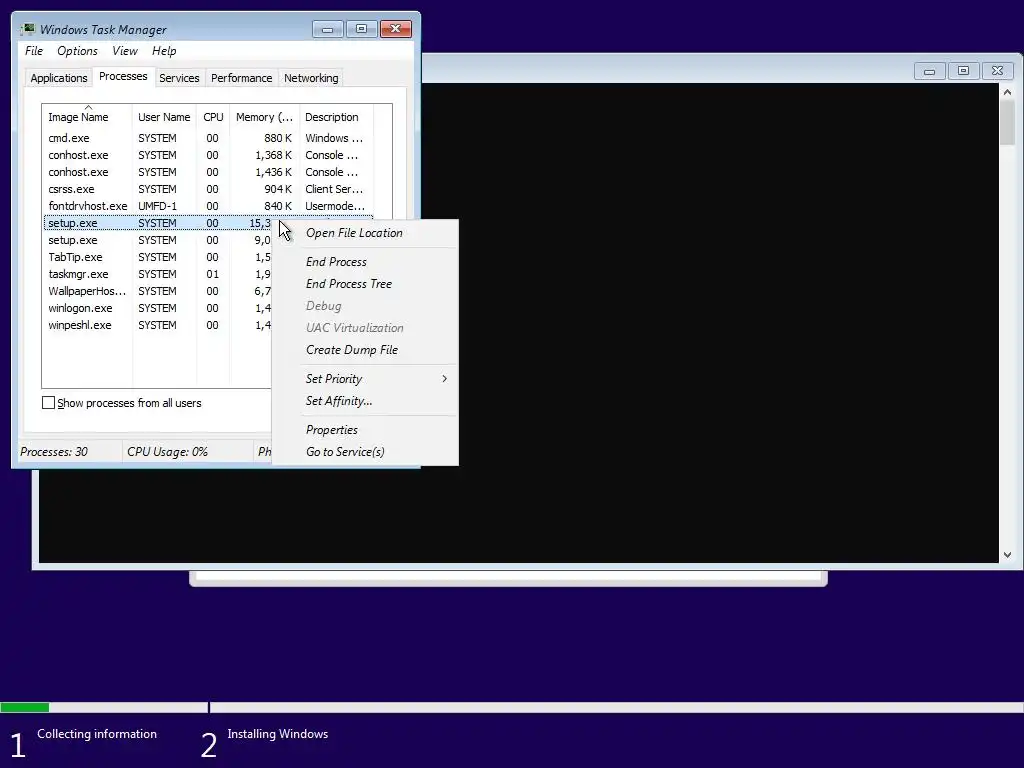
Task: Sort by Description column header
Action: point(336,117)
